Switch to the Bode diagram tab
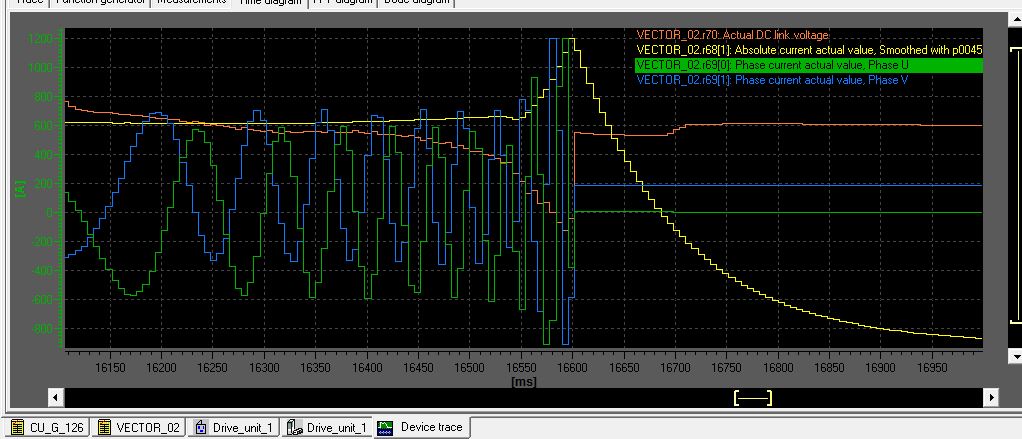This screenshot has height=439, width=1022. [x=416, y=2]
